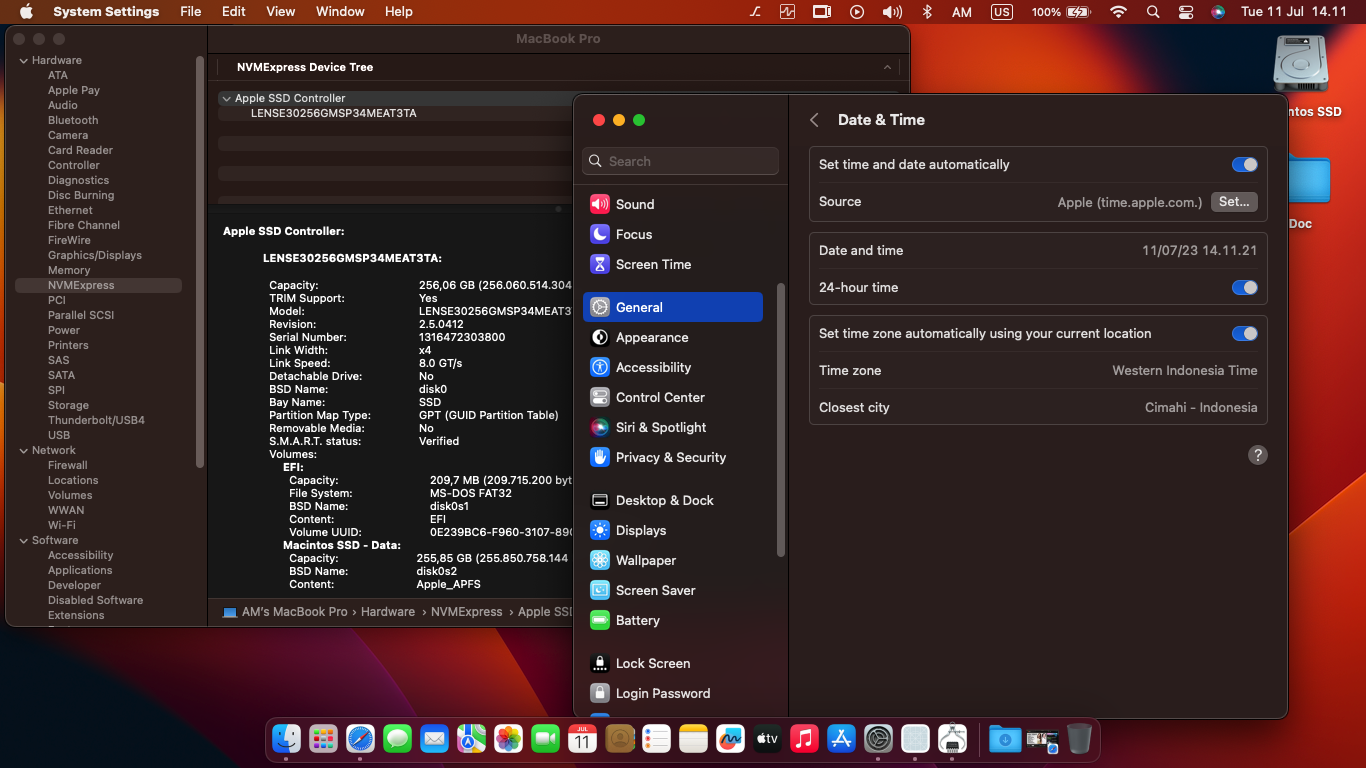Select Focus in the settings sidebar

click(x=634, y=234)
